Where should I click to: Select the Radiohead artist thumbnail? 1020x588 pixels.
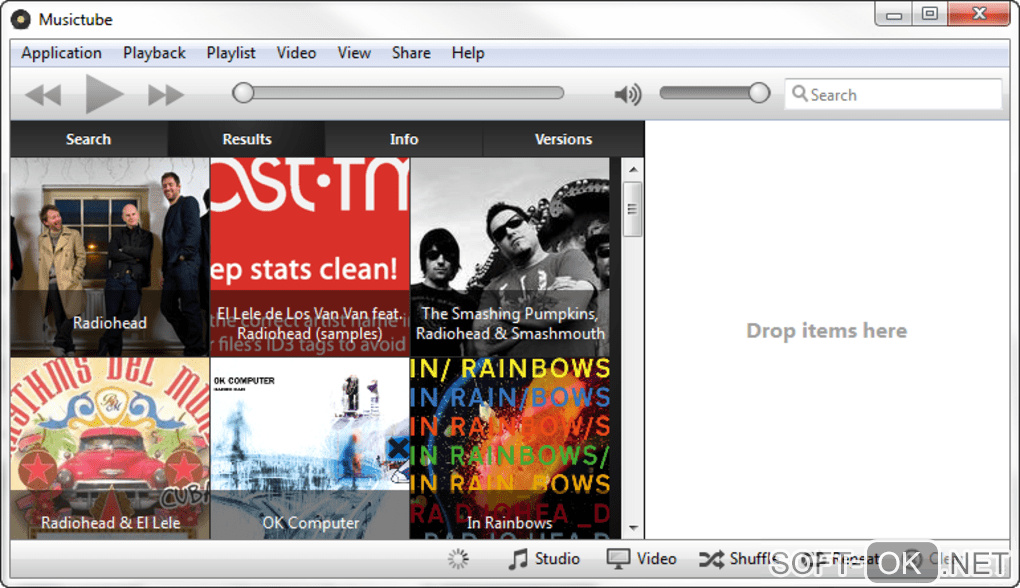110,257
